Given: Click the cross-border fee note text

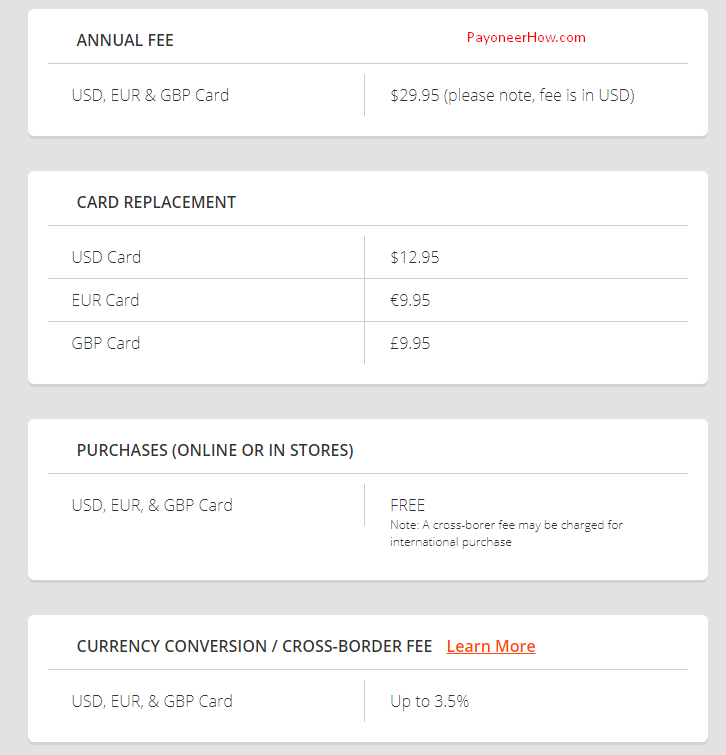Looking at the screenshot, I should pyautogui.click(x=506, y=525).
